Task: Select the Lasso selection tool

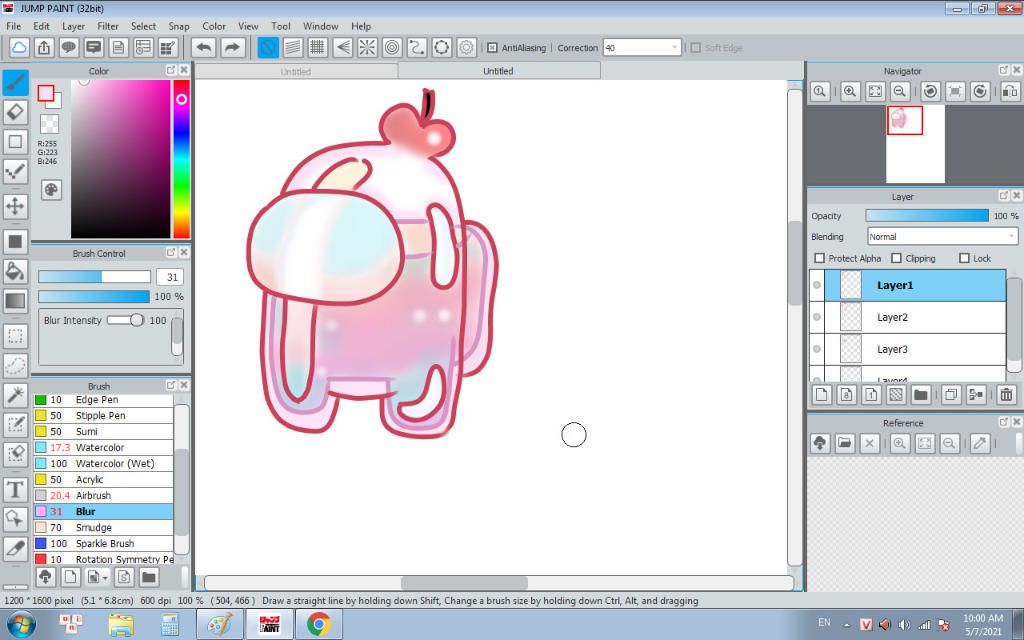Action: [x=15, y=366]
